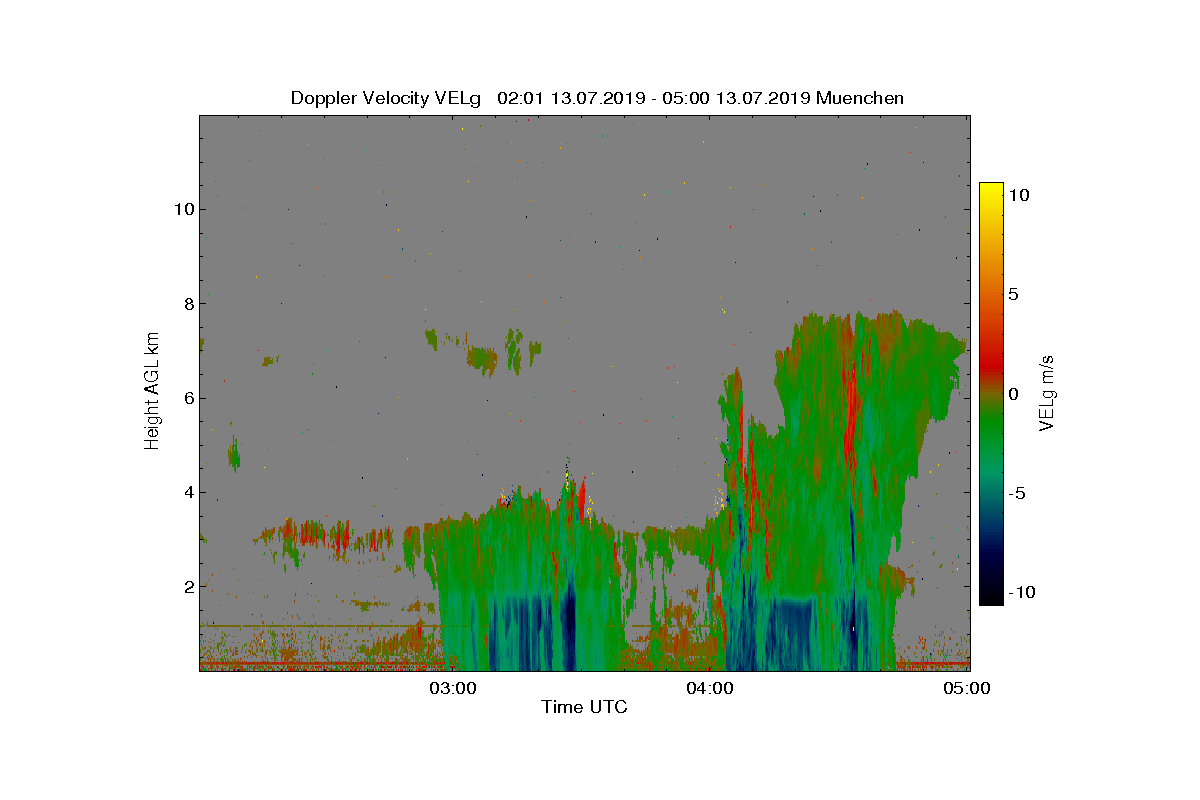This screenshot has width=1200, height=800.
Task: Click the height tick label '4'
Action: 187,492
